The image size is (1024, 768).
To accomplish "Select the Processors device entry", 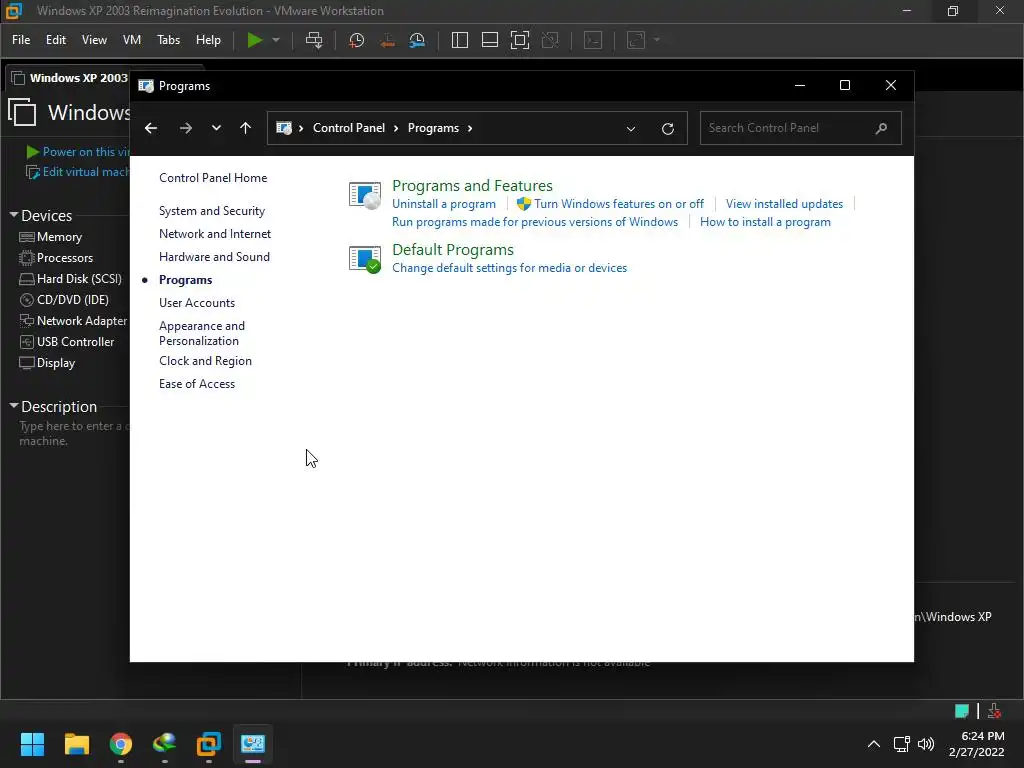I will (x=56, y=258).
